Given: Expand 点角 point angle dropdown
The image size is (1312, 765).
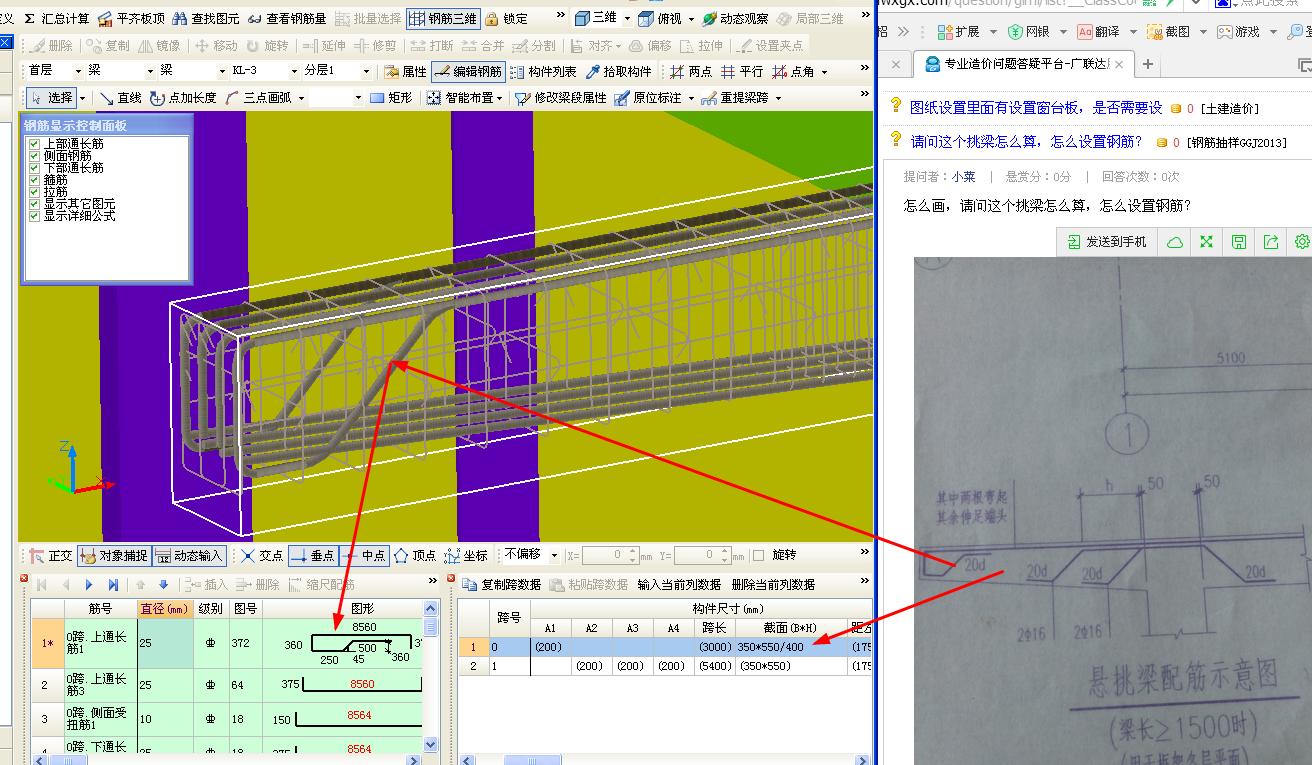Looking at the screenshot, I should [824, 72].
